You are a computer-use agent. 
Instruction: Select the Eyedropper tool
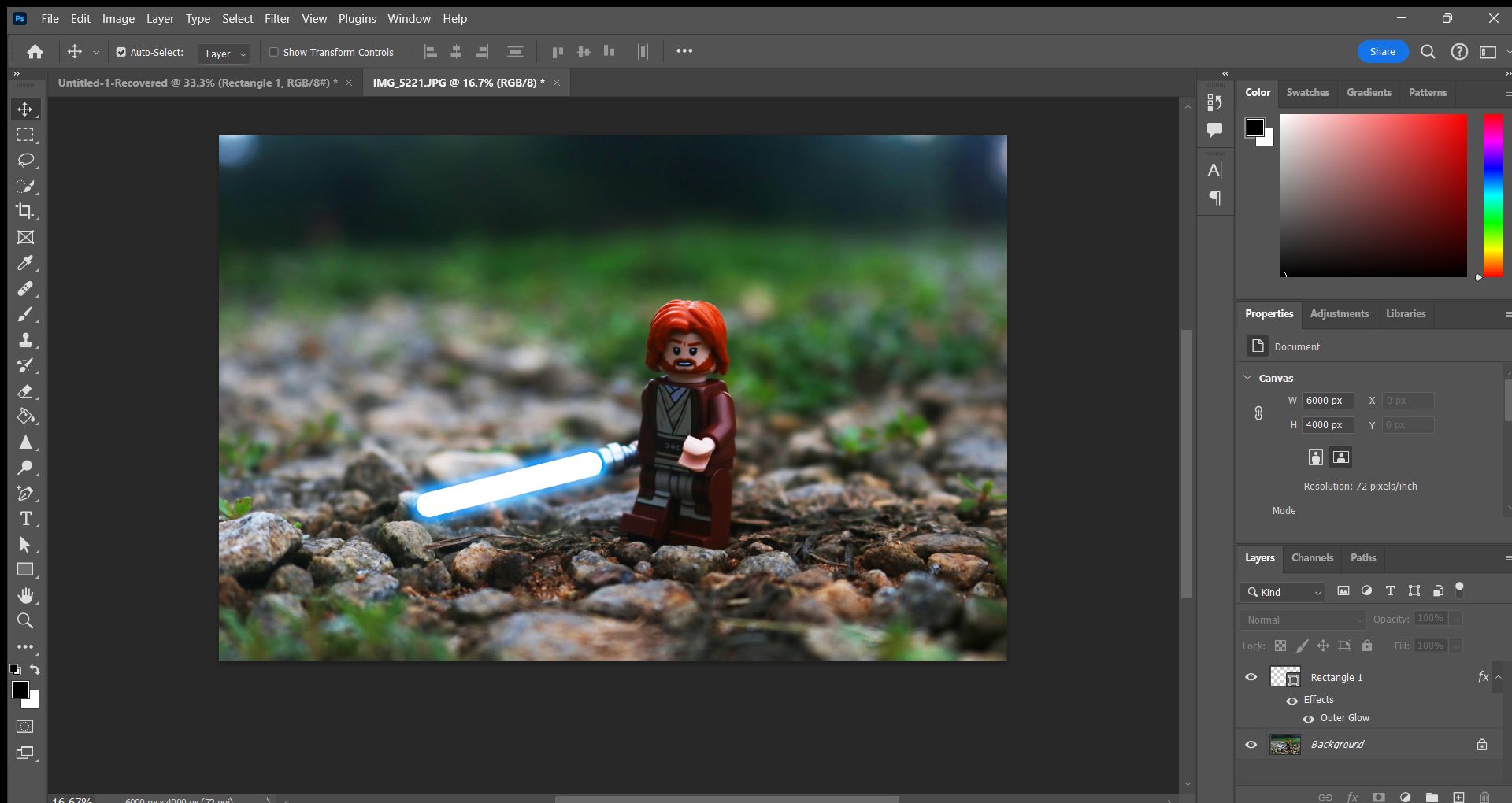click(x=25, y=263)
